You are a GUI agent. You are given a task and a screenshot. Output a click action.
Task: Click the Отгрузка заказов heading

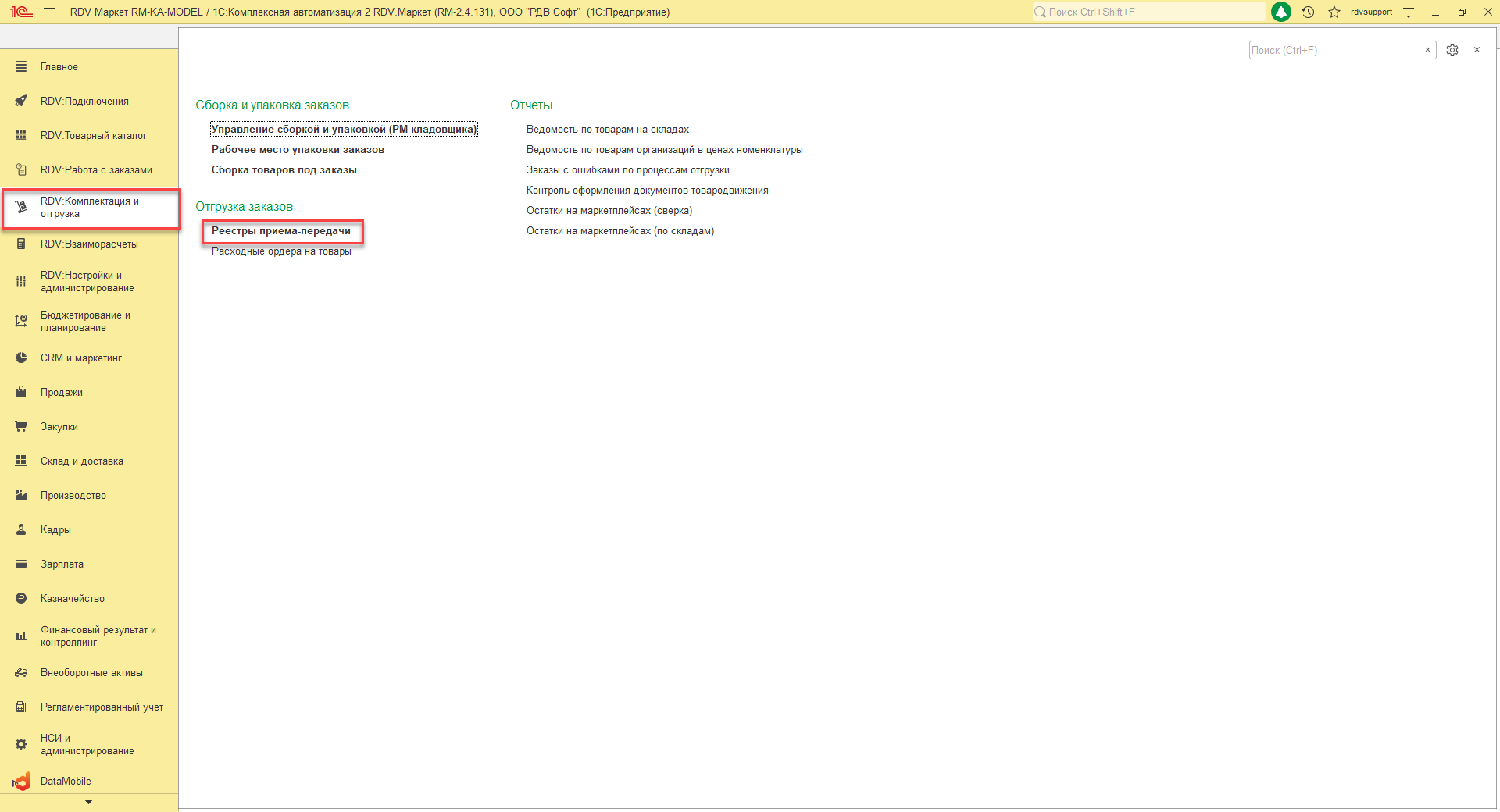244,207
